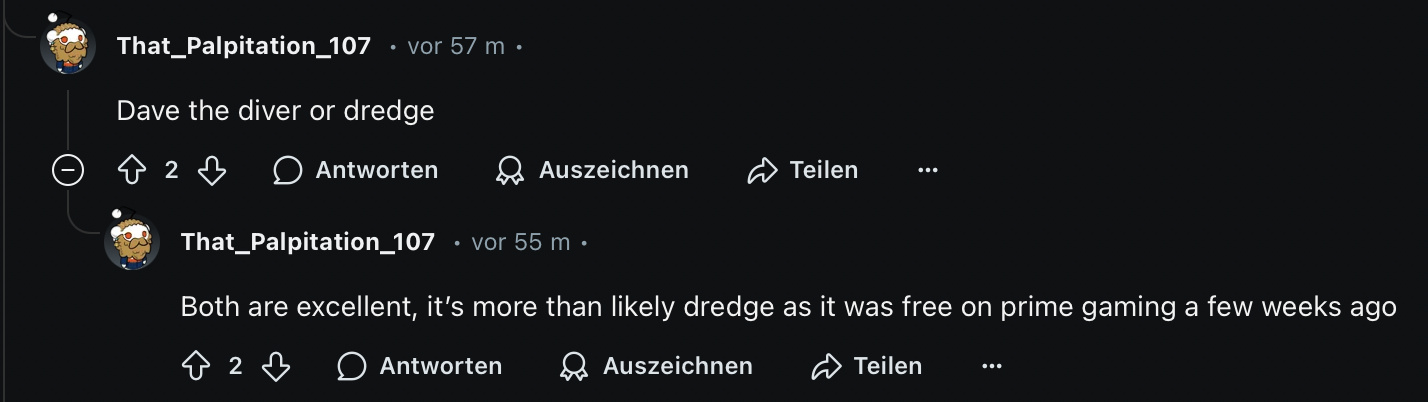Downvote the 'Both are excellent' reply
This screenshot has height=402, width=1428.
pyautogui.click(x=276, y=367)
